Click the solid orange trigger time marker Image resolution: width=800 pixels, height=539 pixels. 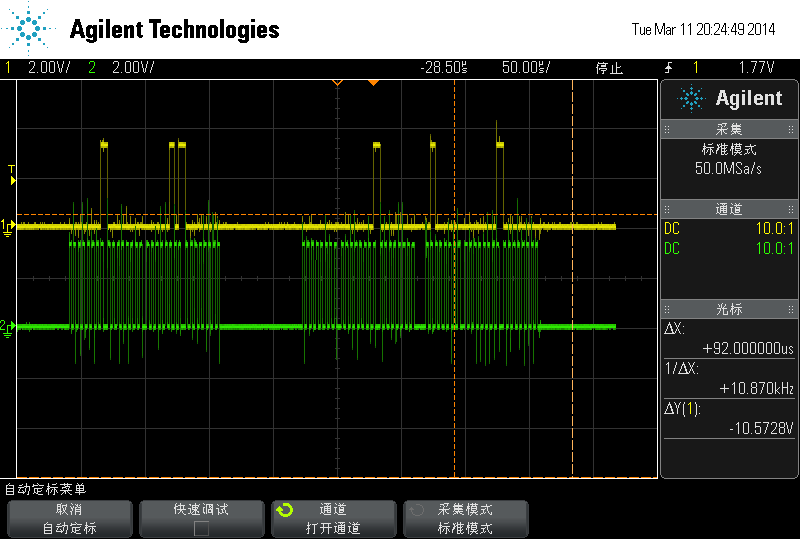tap(373, 83)
